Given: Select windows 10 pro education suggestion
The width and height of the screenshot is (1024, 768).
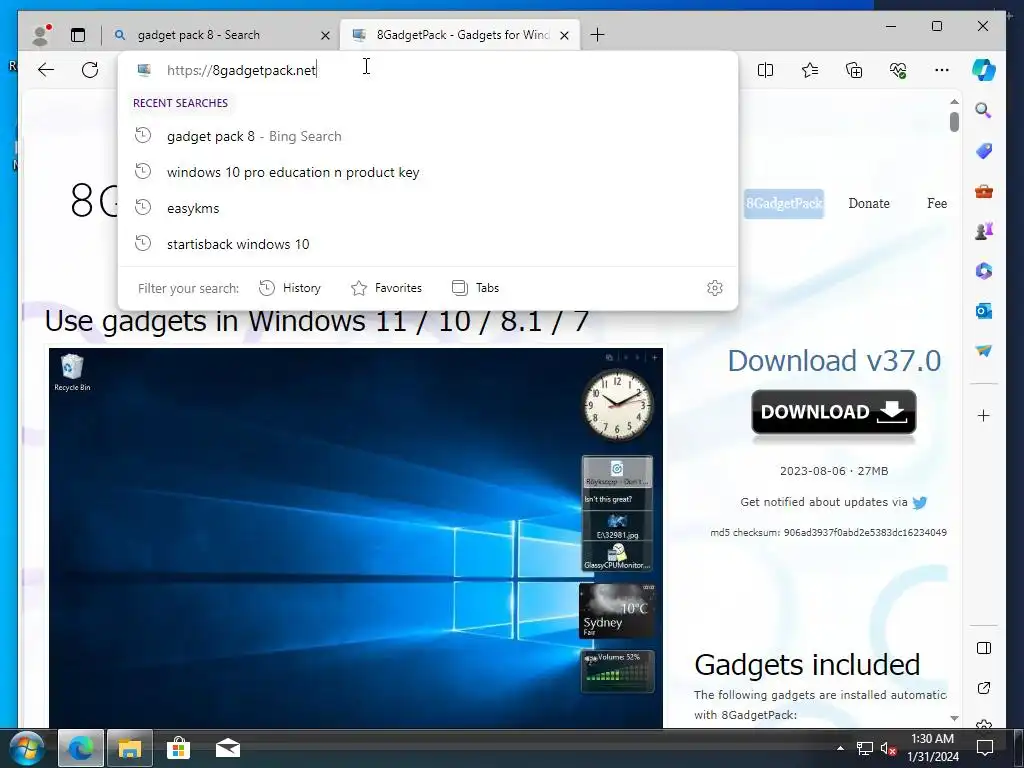Looking at the screenshot, I should click(428, 172).
